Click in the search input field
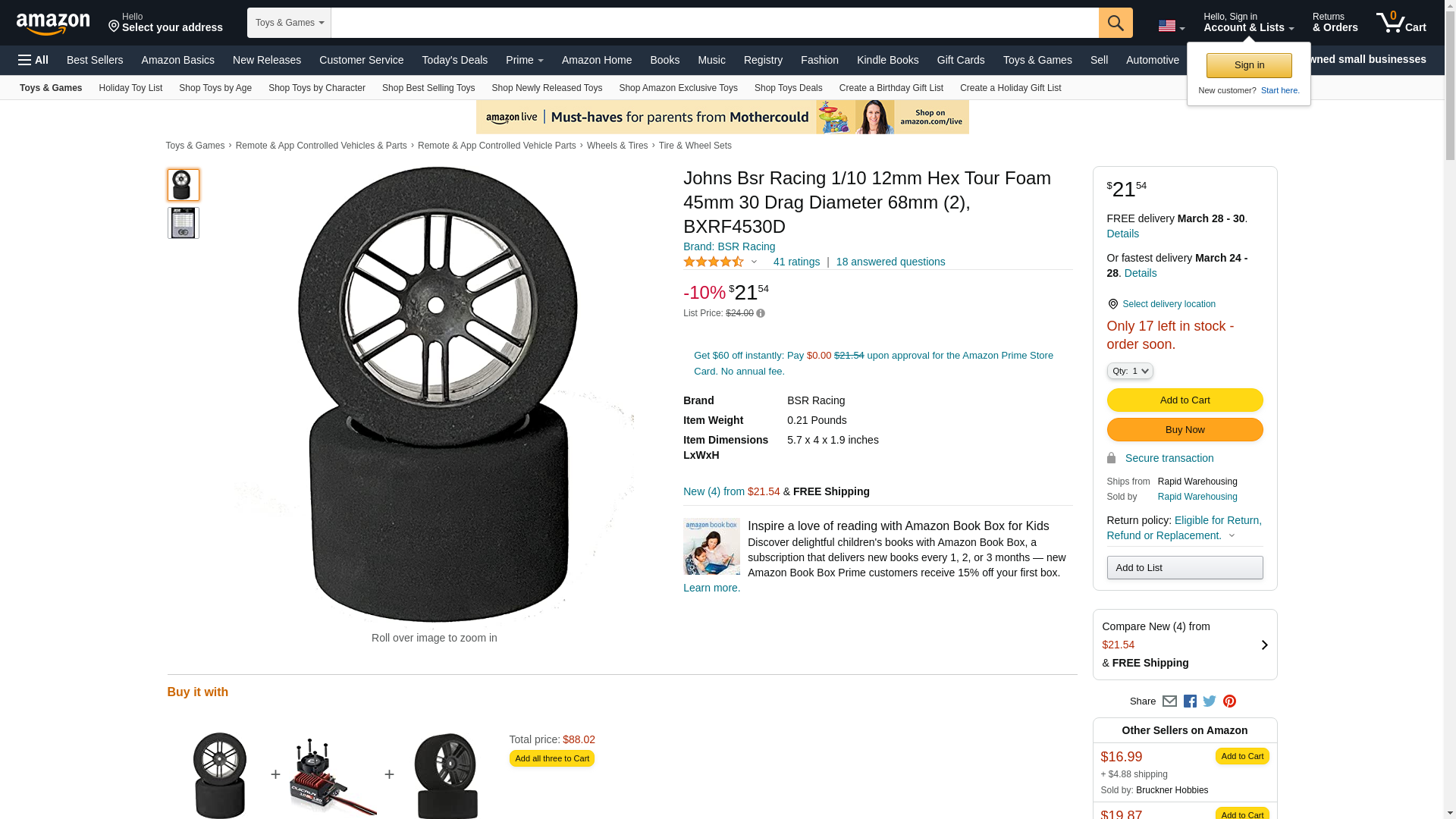Screen dimensions: 1456x819 point(714,23)
